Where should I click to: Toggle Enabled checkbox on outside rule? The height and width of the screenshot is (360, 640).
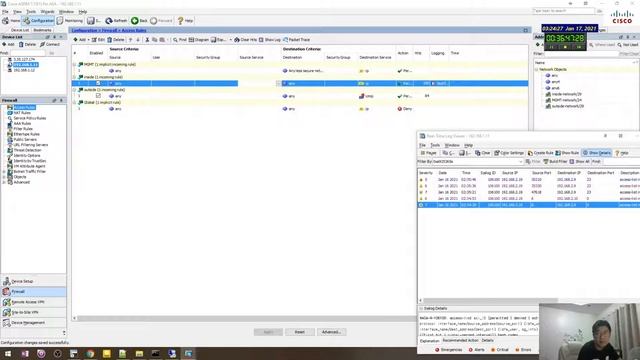tap(98, 96)
